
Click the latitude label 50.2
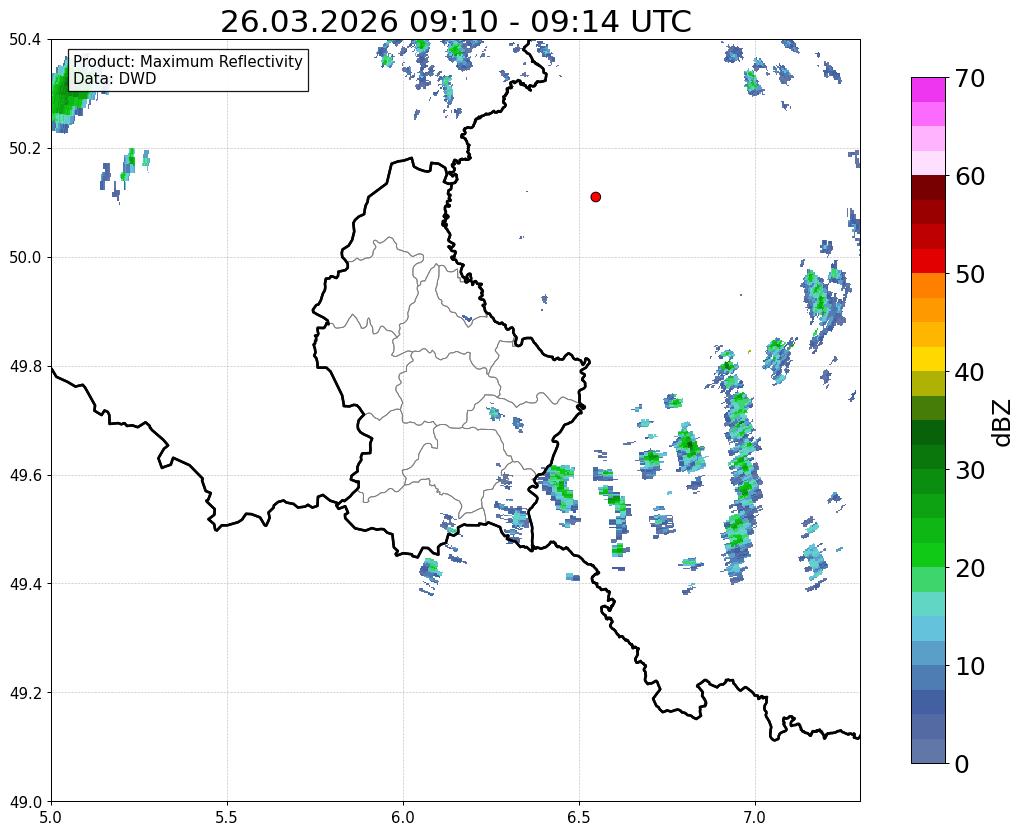25,149
